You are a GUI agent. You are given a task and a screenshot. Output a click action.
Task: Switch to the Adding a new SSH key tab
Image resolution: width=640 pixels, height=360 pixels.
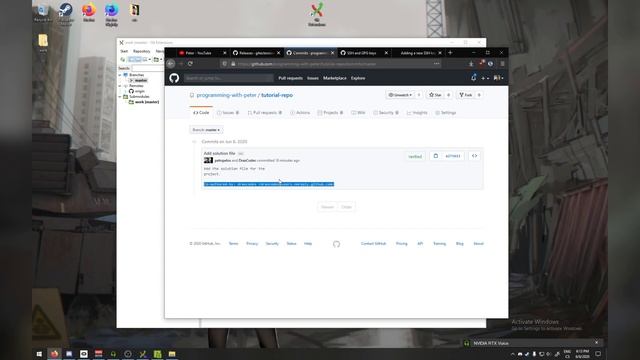[x=417, y=53]
